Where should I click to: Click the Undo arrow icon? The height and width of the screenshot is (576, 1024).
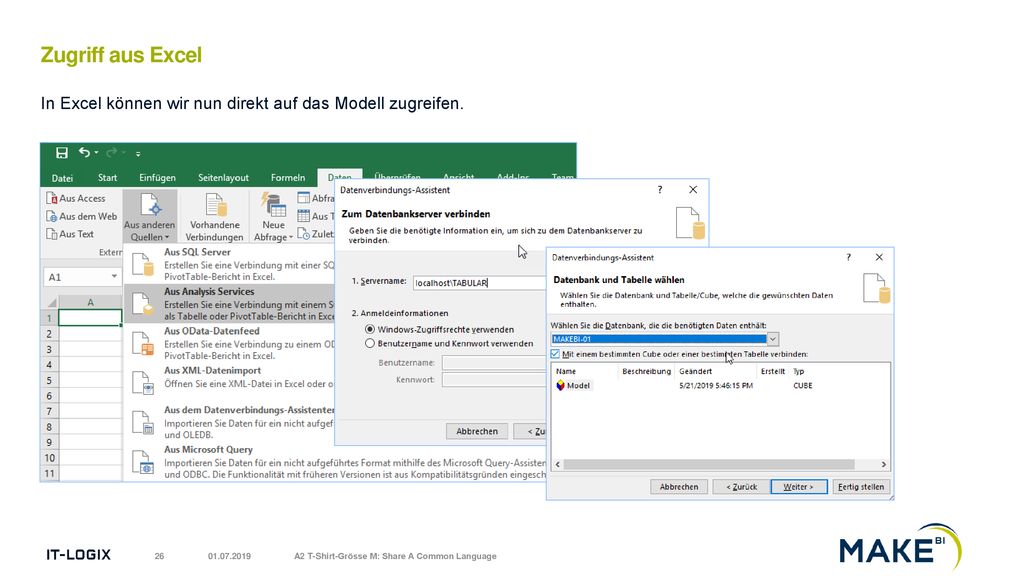coord(84,152)
